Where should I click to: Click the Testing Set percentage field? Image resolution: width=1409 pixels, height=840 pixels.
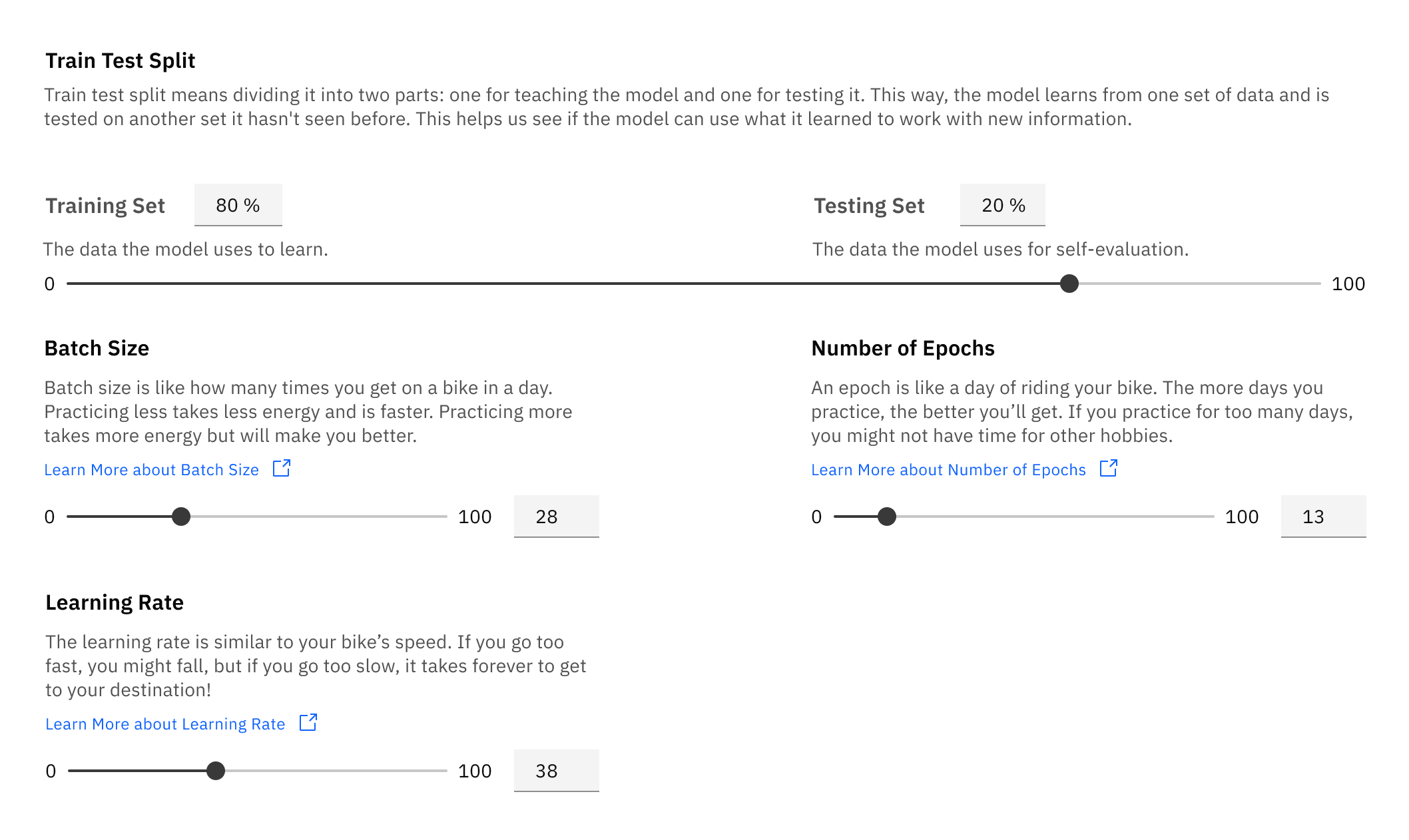(x=1002, y=205)
